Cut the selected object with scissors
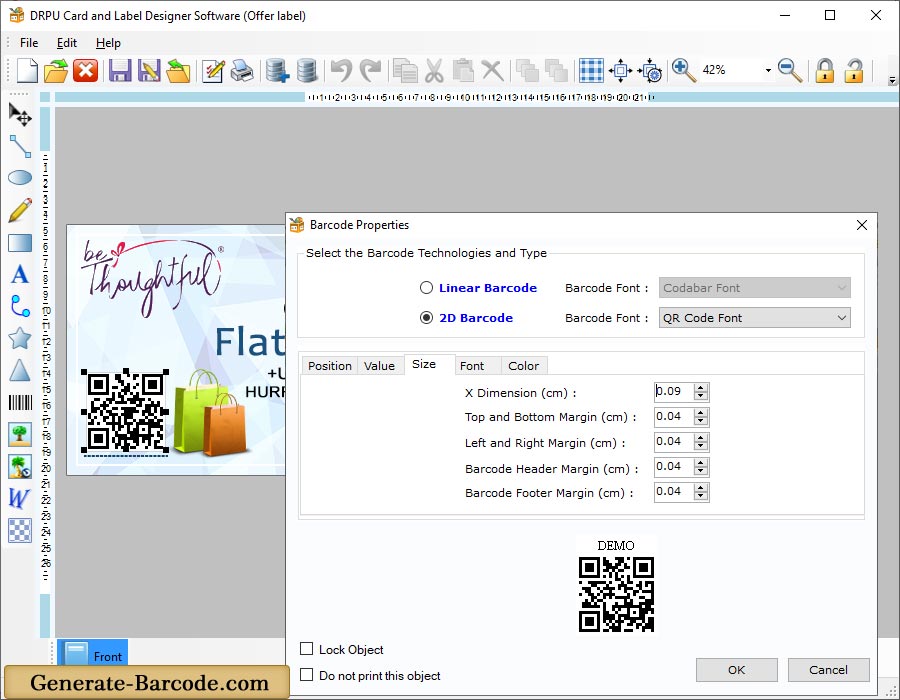Image resolution: width=900 pixels, height=700 pixels. coord(435,71)
